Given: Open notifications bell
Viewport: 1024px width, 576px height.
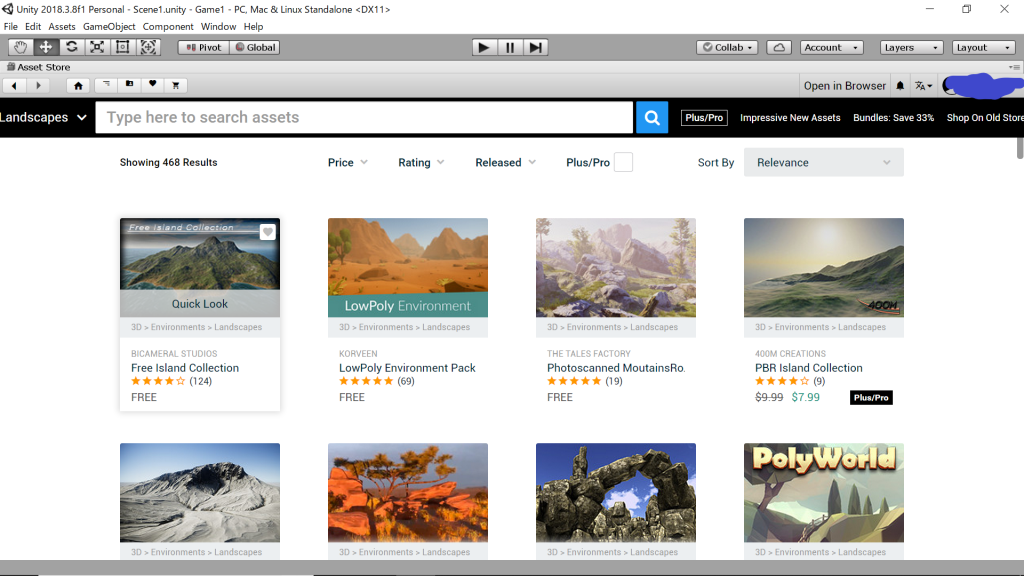Looking at the screenshot, I should pyautogui.click(x=900, y=86).
